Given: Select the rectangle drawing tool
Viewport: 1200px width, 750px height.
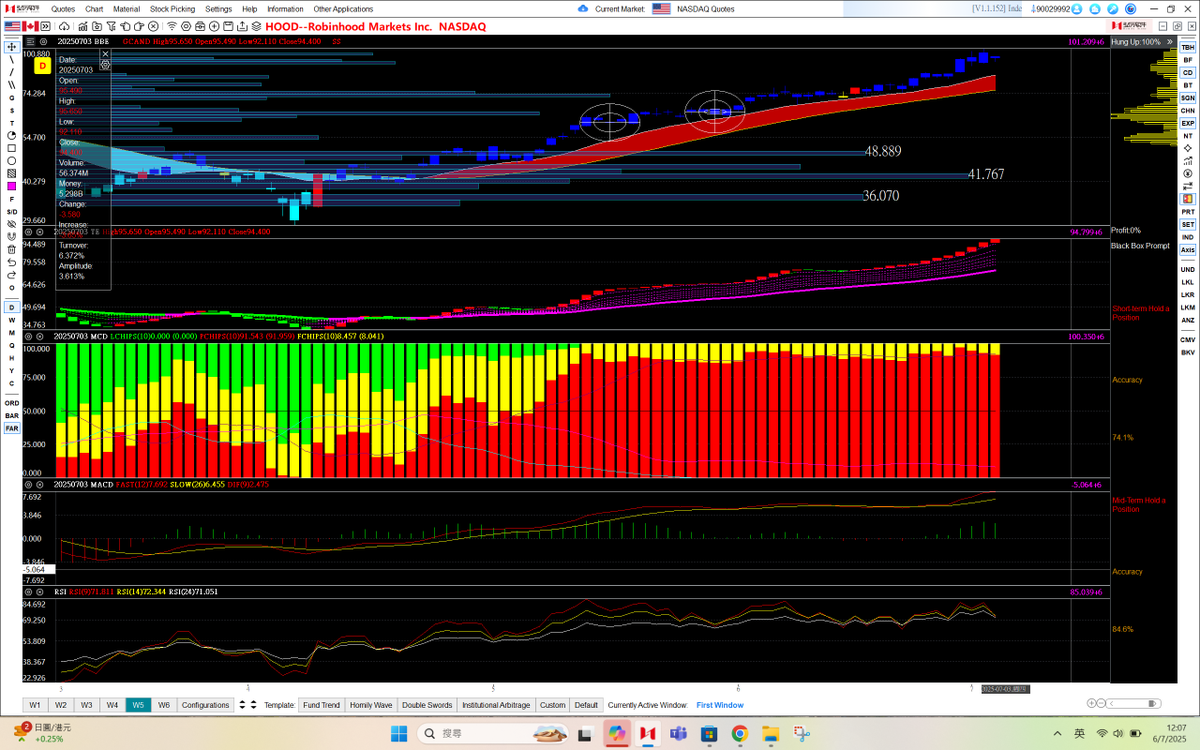Looking at the screenshot, I should [x=12, y=148].
